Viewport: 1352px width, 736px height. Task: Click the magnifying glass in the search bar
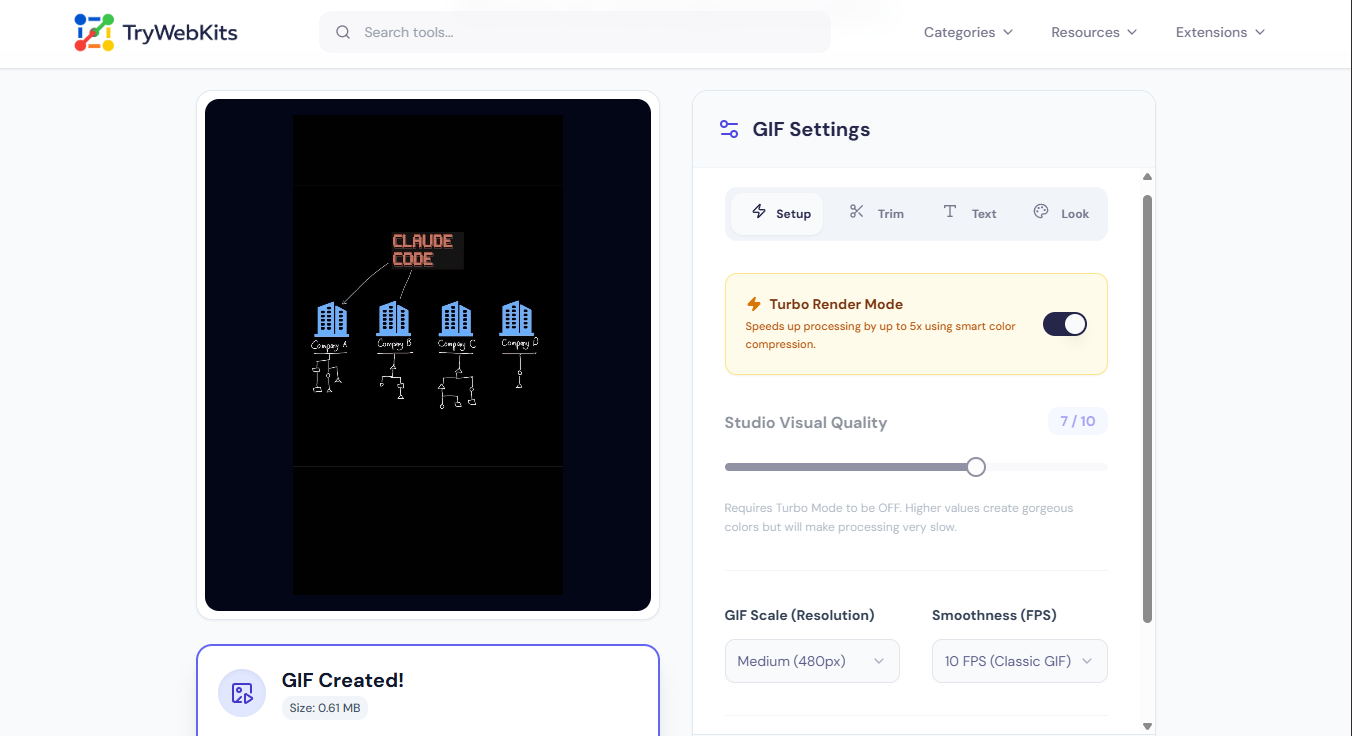[x=343, y=32]
